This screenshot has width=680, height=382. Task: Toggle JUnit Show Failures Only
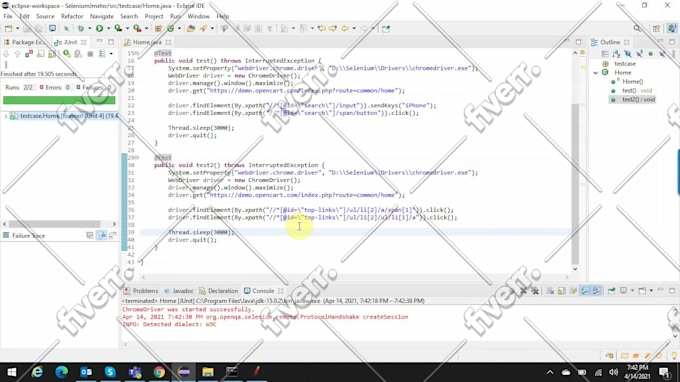(x=29, y=54)
